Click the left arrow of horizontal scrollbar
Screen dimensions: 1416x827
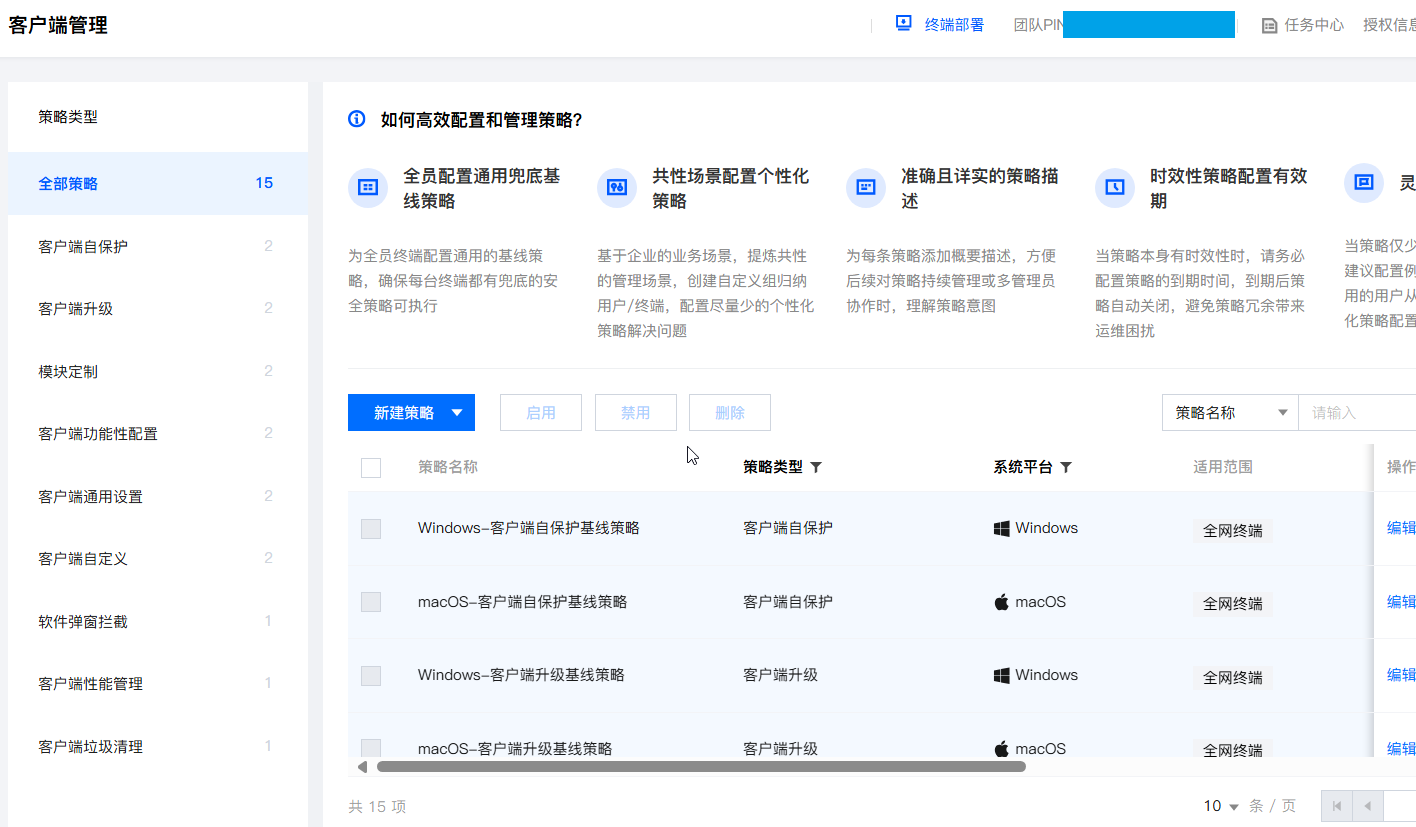(362, 767)
